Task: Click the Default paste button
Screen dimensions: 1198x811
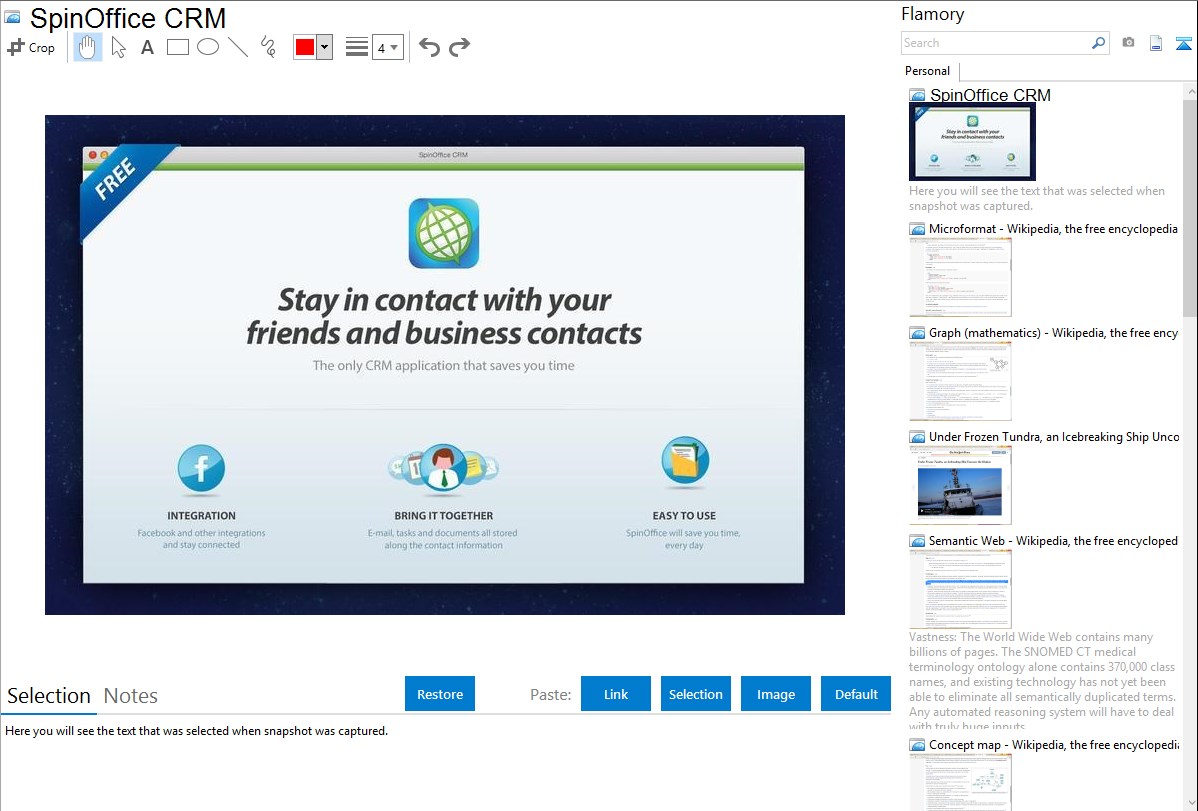Action: [x=856, y=694]
